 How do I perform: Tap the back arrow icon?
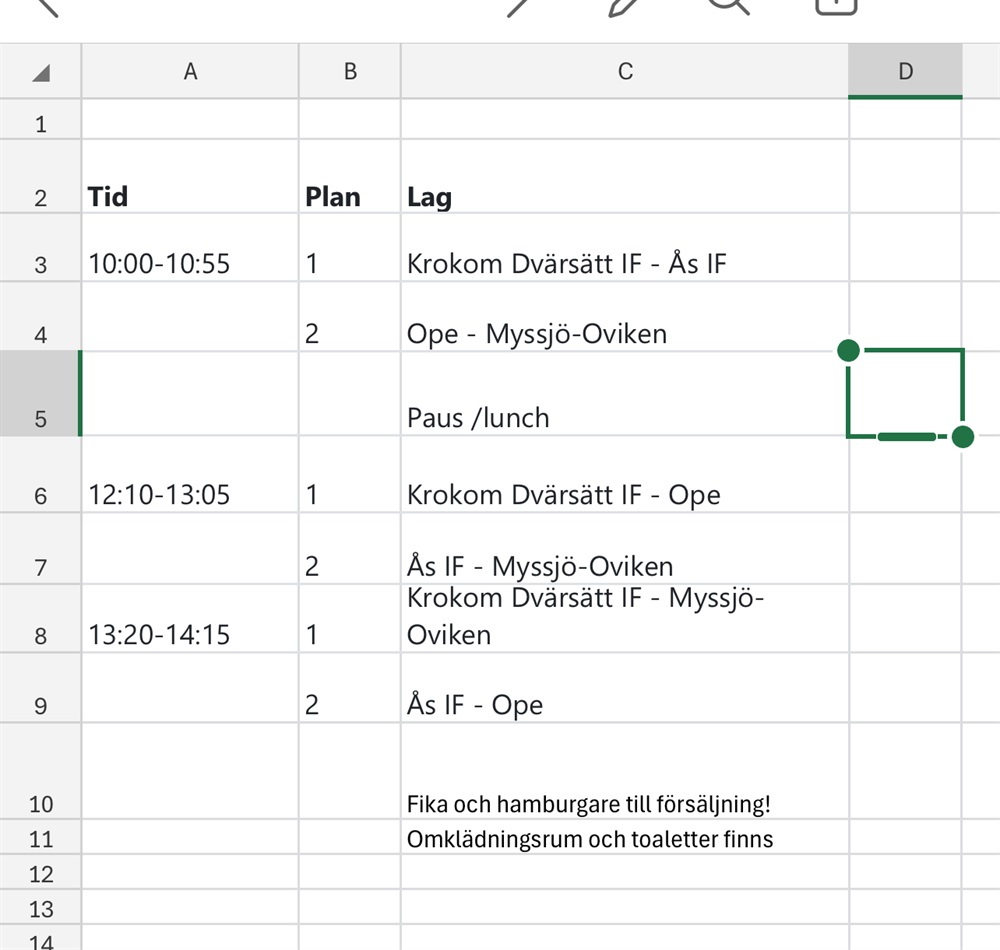click(x=45, y=6)
